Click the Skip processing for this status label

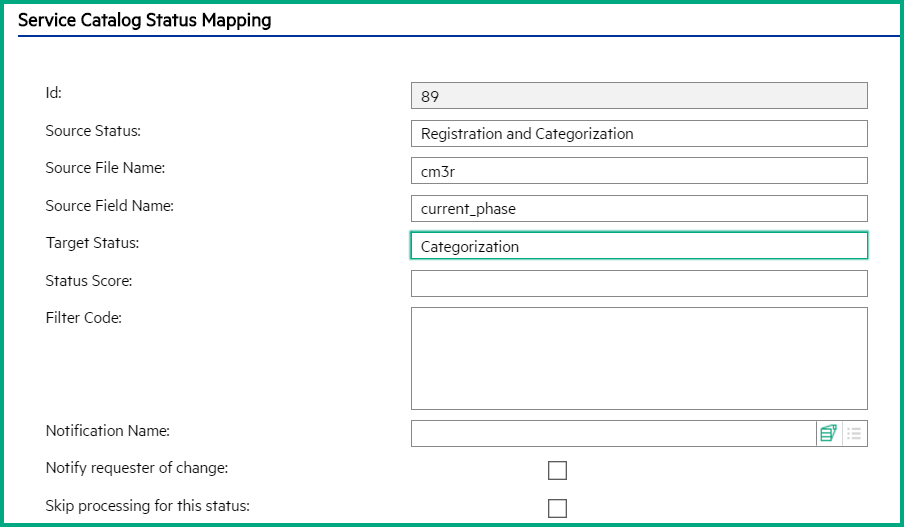click(x=148, y=506)
